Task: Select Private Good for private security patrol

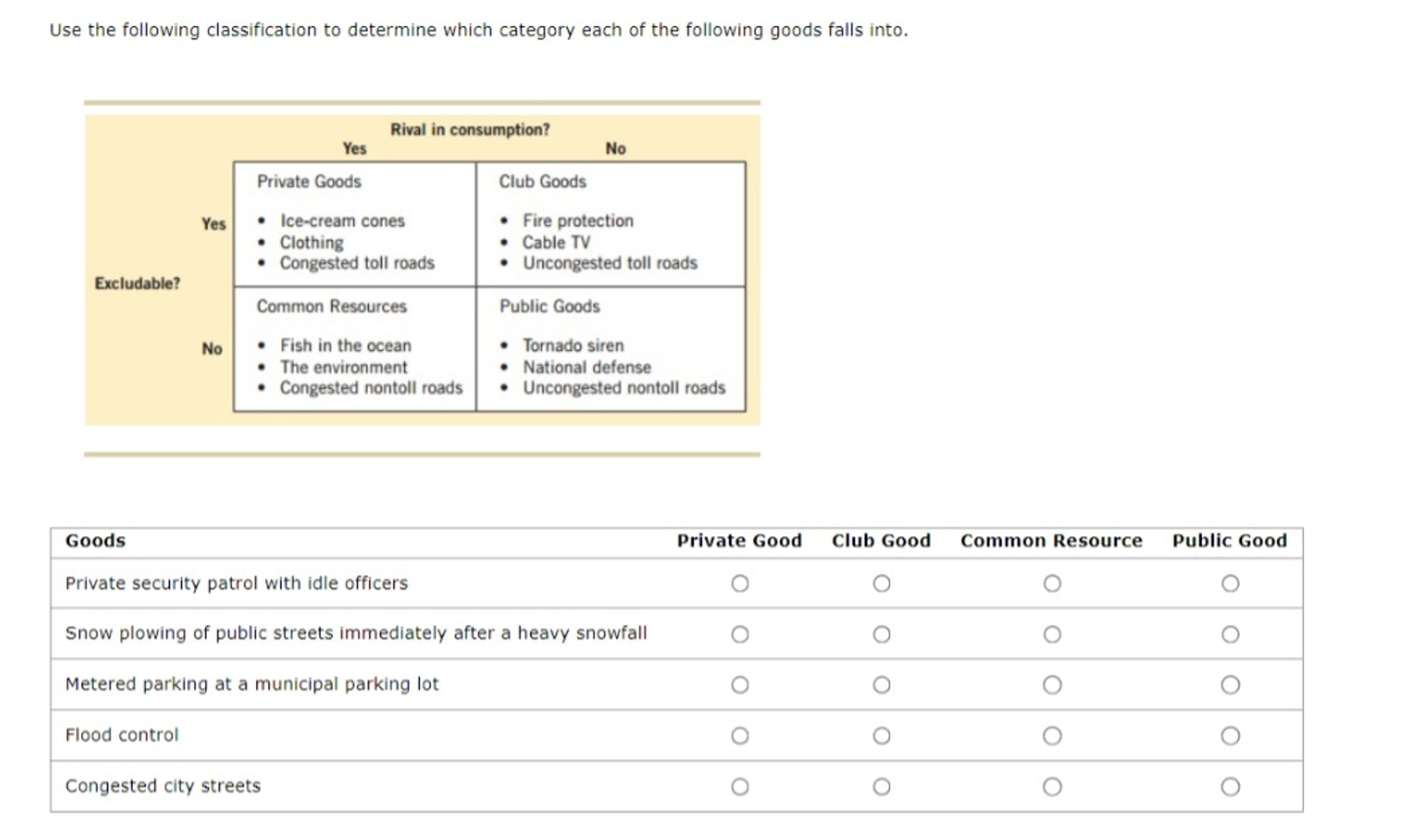Action: 740,583
